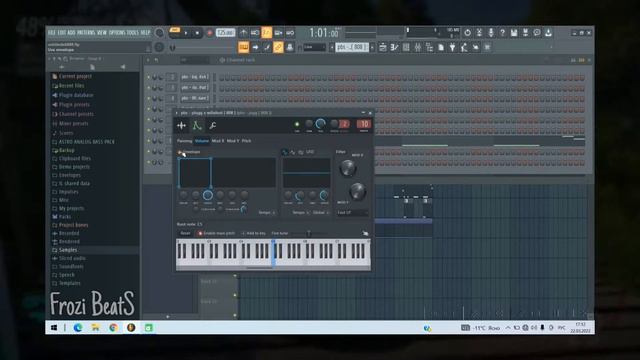
Task: Open Plugin database in browser
Action: 76,95
